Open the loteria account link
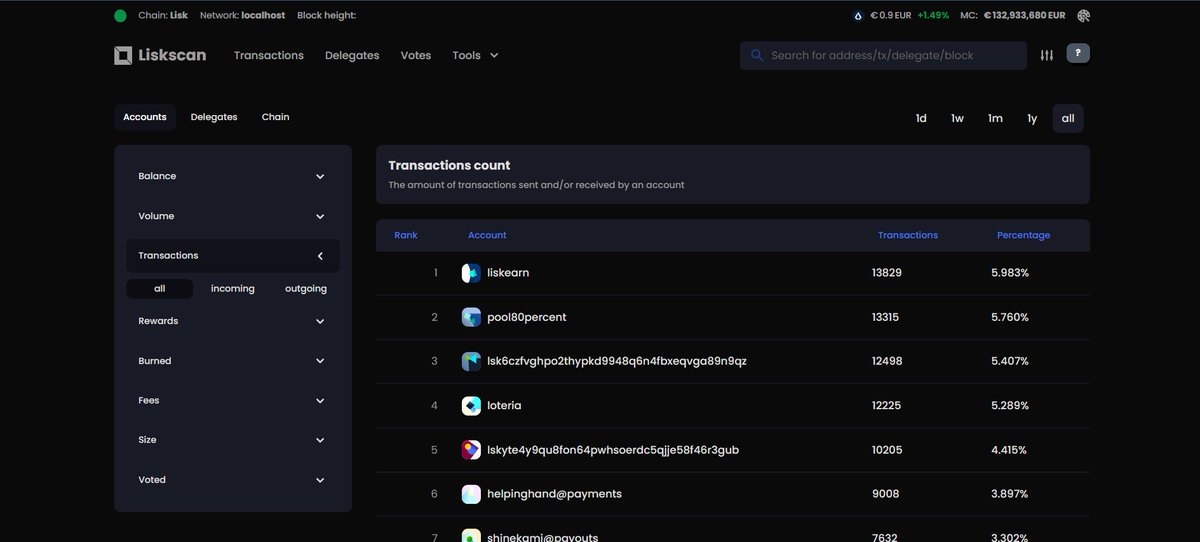 505,406
